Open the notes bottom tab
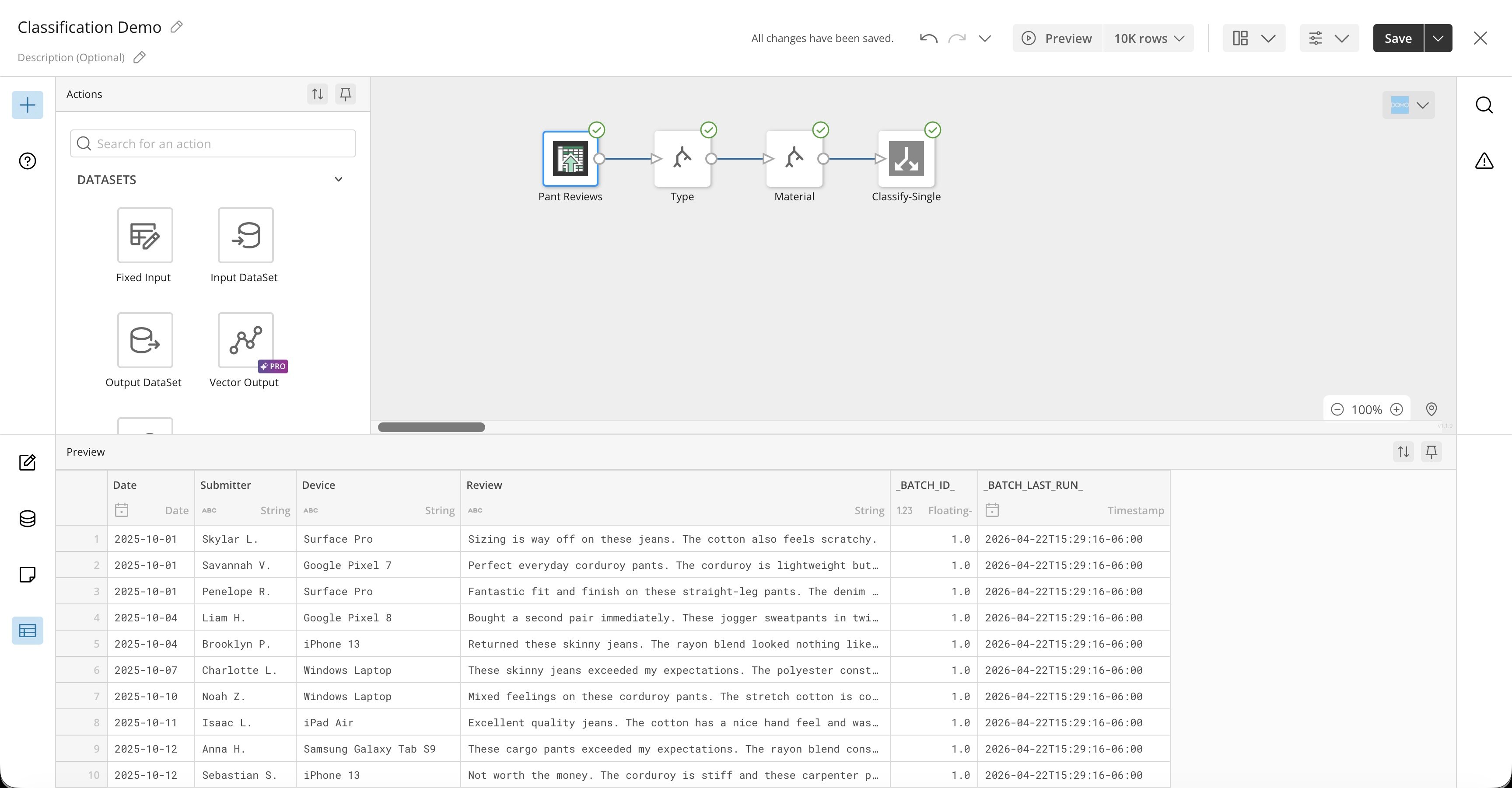1512x788 pixels. 28,575
